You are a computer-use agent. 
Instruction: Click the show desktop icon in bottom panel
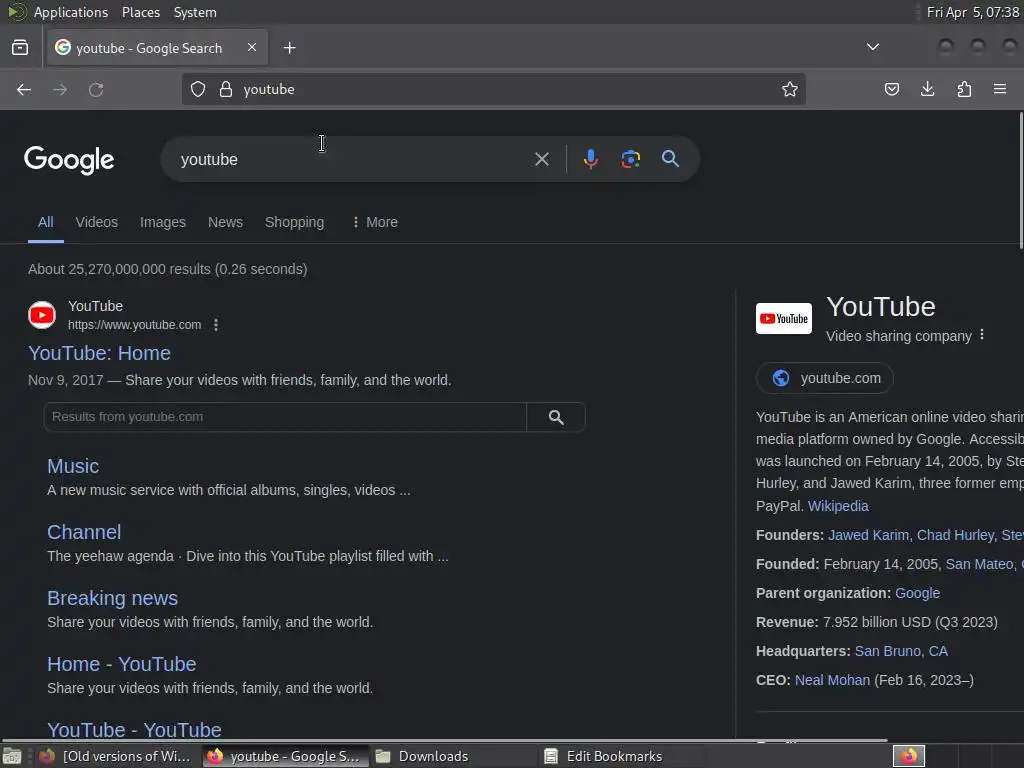(12, 756)
